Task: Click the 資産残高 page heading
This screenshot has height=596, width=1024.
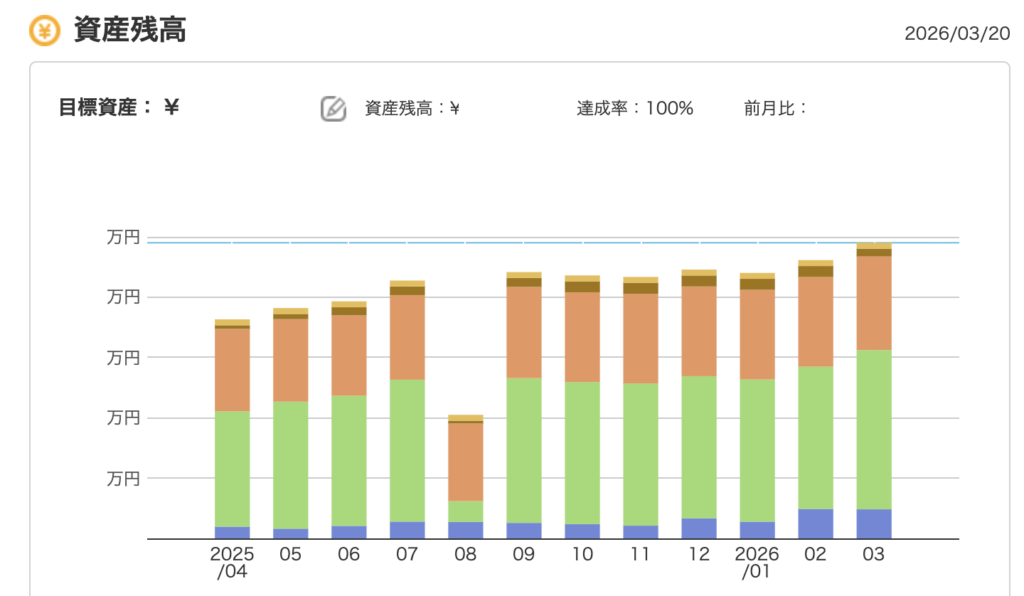Action: (x=130, y=31)
